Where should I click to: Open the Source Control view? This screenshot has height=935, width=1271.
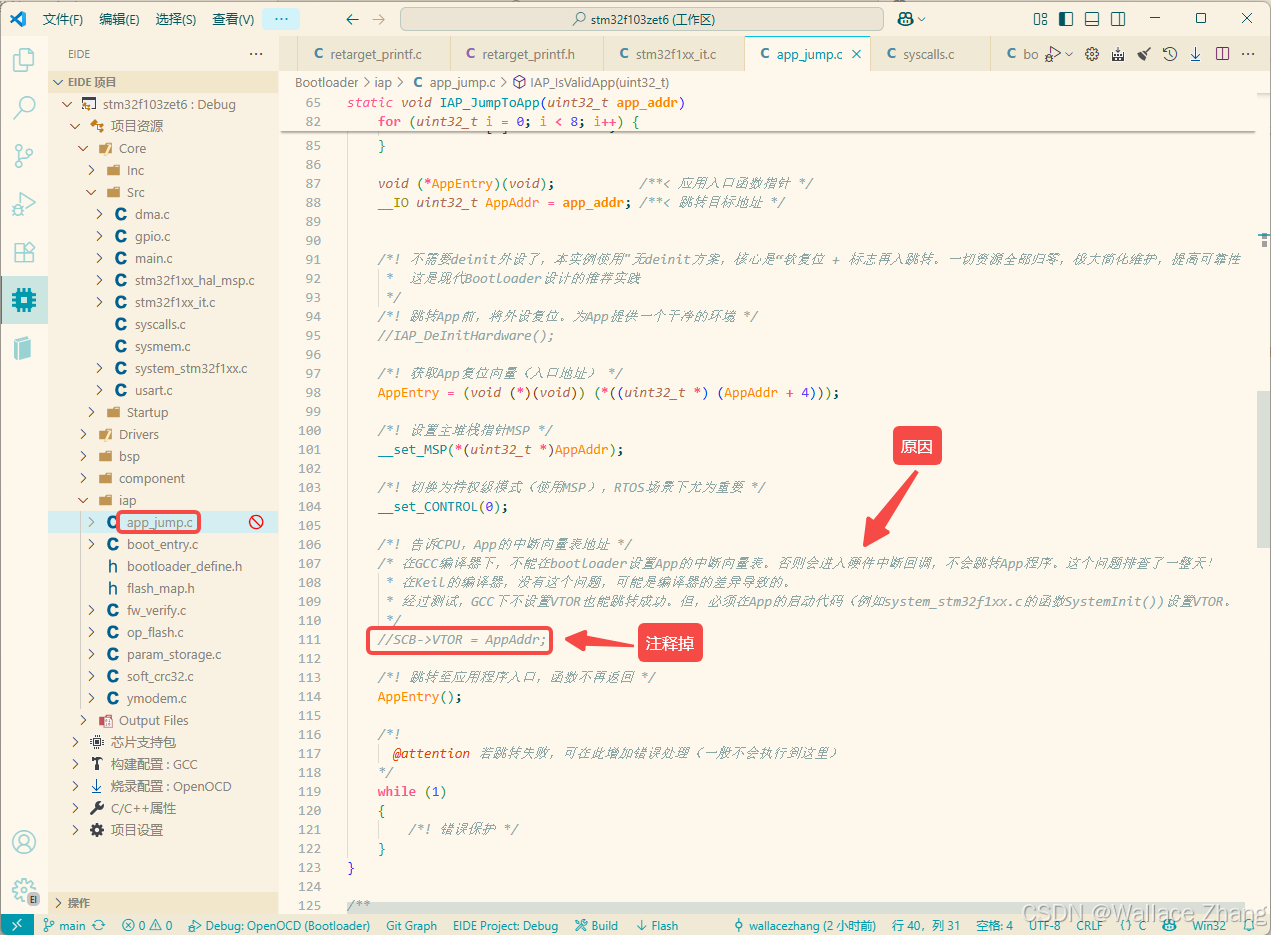(x=23, y=156)
